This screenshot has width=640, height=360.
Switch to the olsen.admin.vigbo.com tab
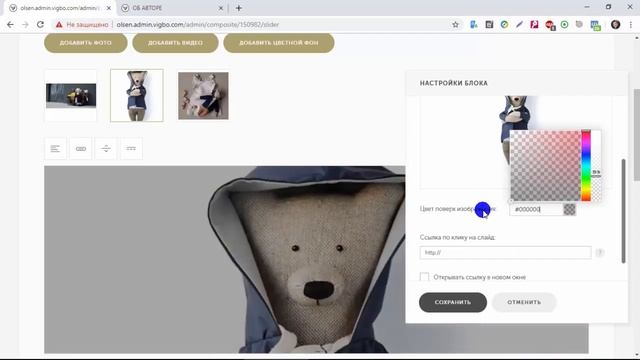pos(59,8)
